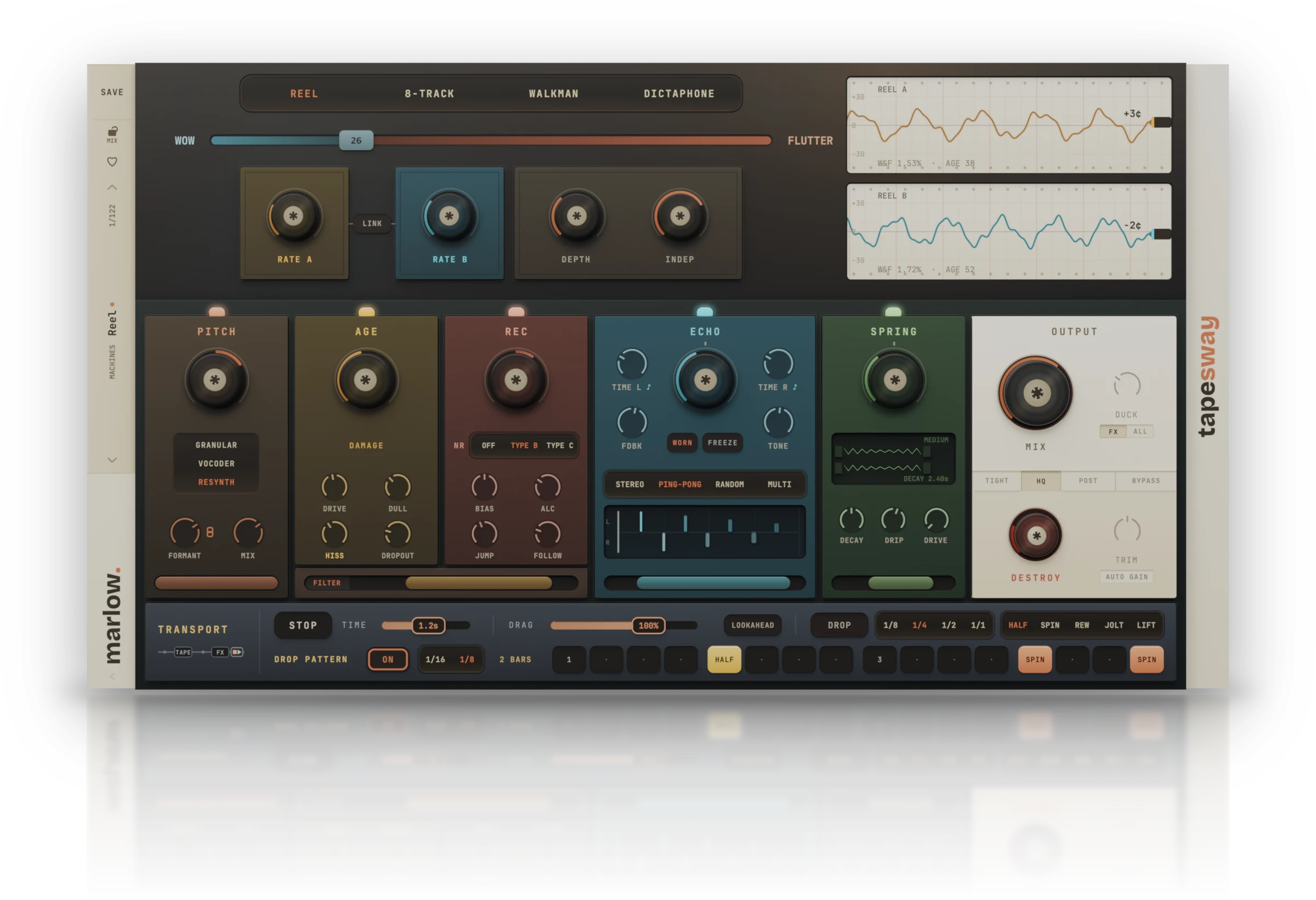The width and height of the screenshot is (1316, 900).
Task: Click the ECHO center knob
Action: click(705, 380)
